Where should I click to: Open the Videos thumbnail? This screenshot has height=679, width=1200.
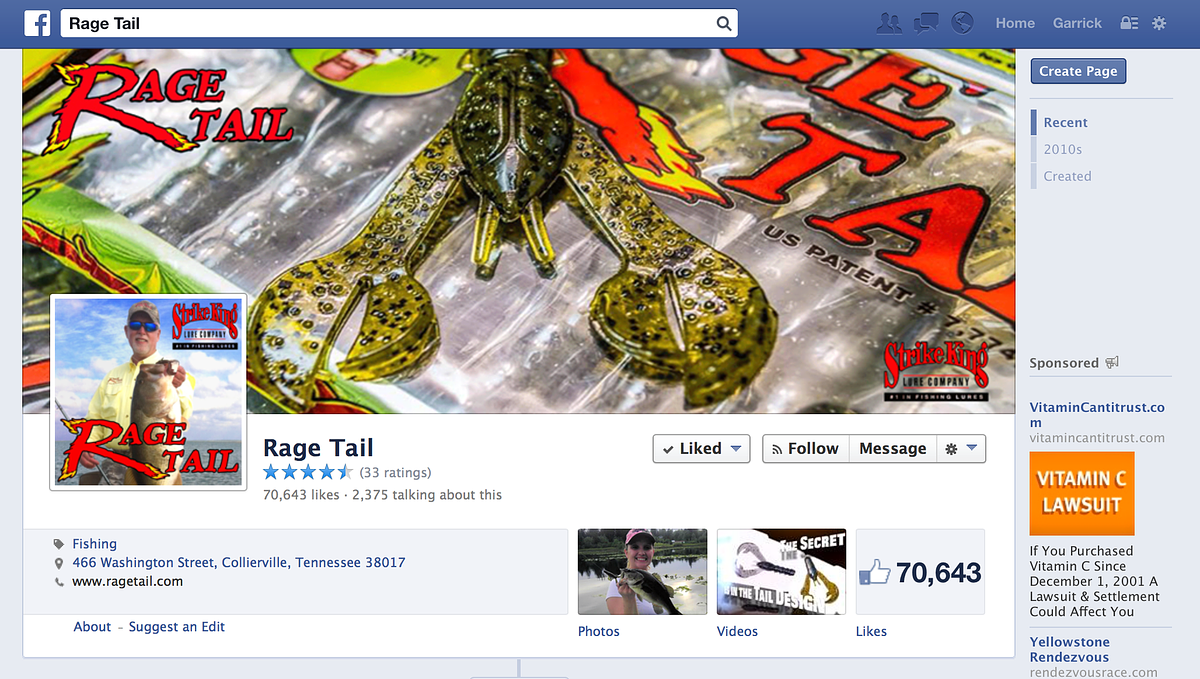coord(781,571)
